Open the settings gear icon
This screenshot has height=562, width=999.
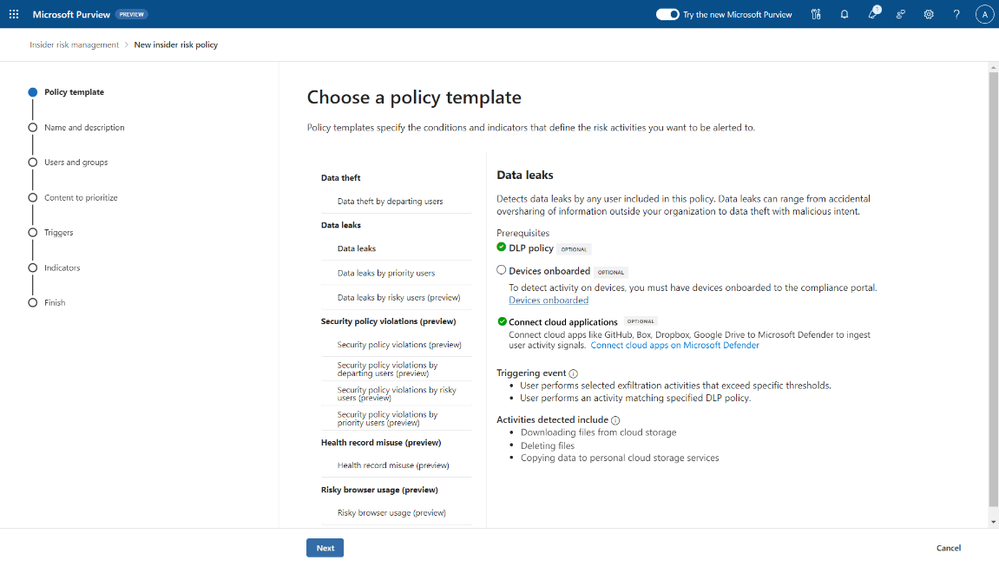[x=928, y=14]
